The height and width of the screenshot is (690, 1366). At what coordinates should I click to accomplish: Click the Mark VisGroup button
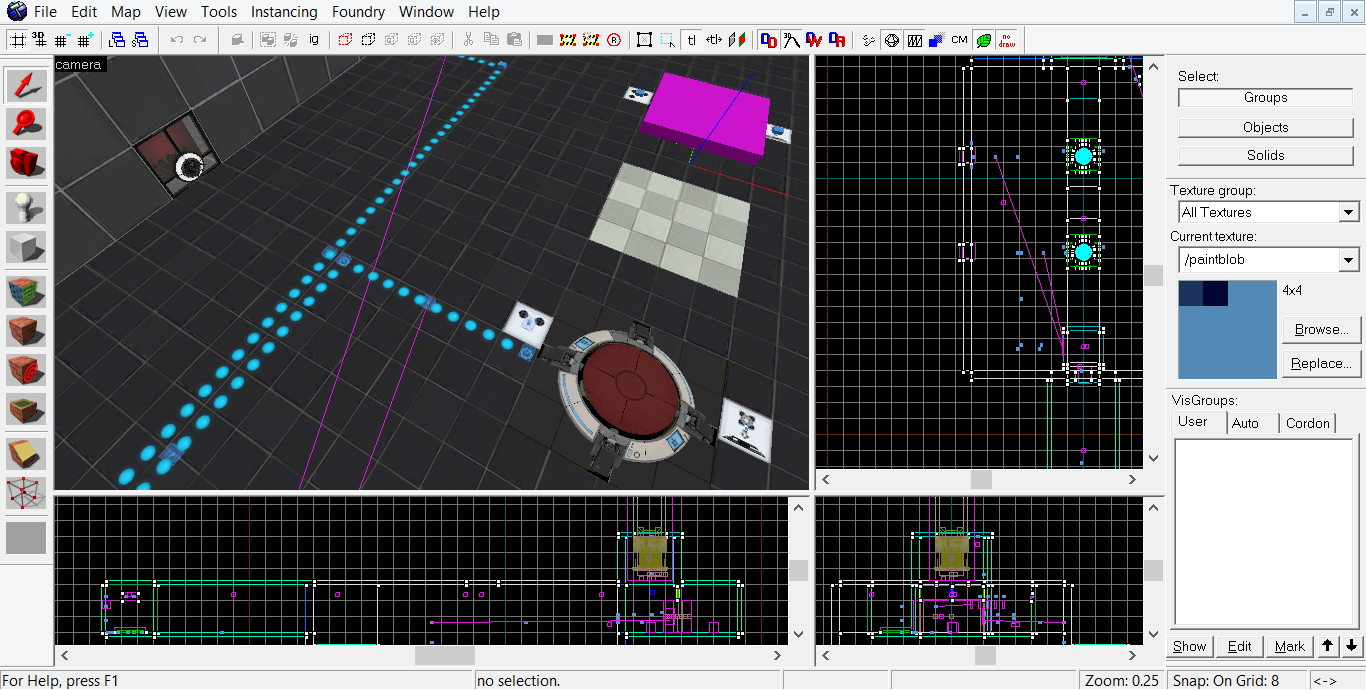click(1290, 646)
